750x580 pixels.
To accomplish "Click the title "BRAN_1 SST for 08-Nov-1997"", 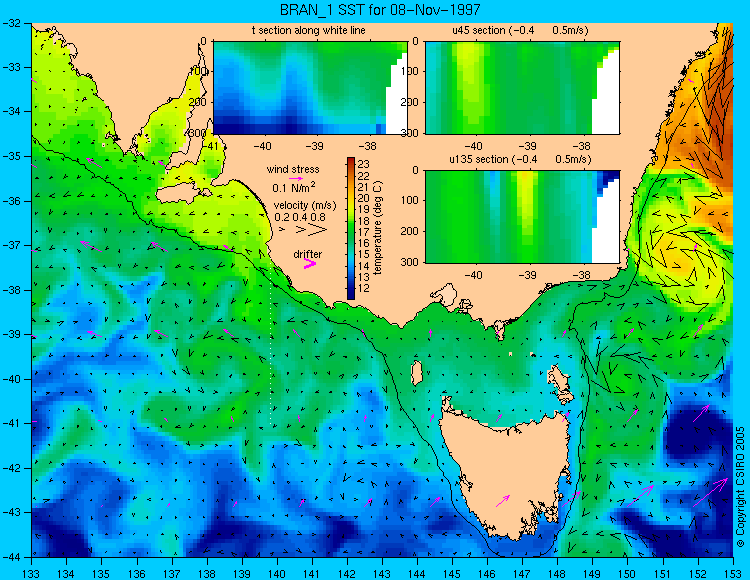I will [380, 10].
